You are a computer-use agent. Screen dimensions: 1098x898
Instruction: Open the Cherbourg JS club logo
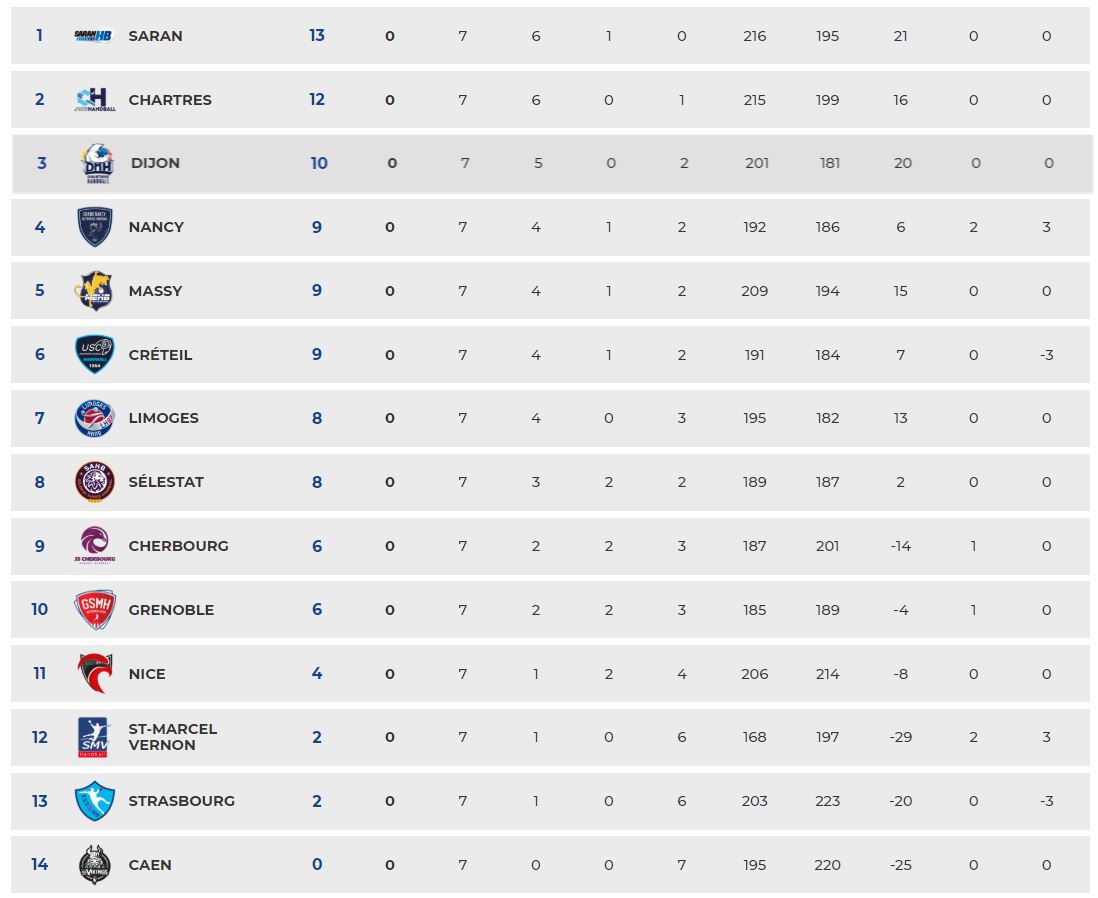95,545
